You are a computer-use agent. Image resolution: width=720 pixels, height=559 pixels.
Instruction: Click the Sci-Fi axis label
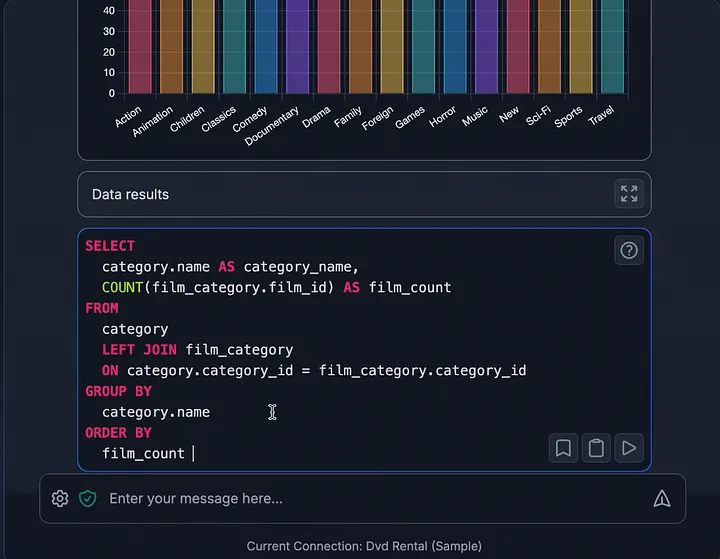pos(538,115)
